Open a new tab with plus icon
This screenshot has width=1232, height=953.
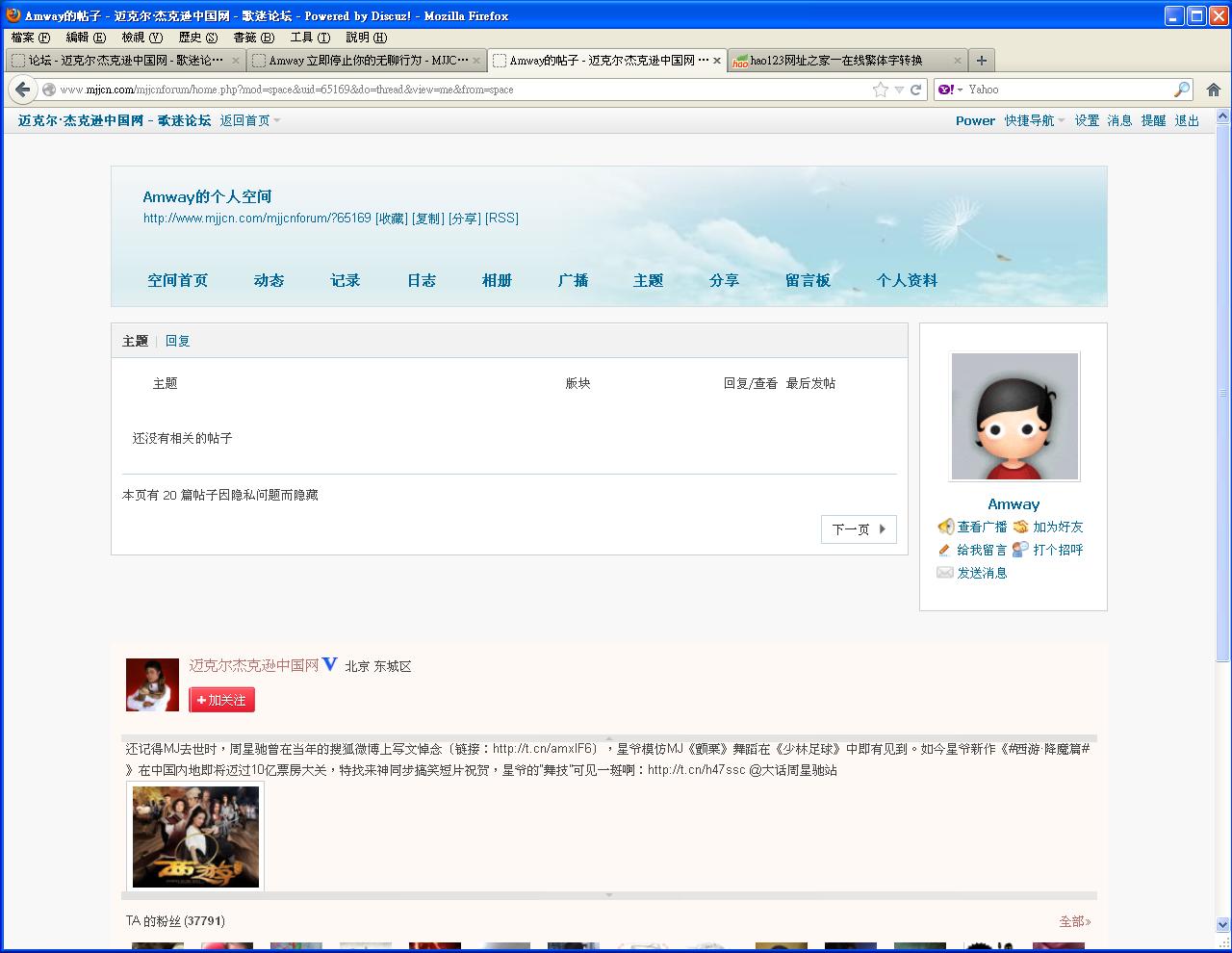pos(981,61)
